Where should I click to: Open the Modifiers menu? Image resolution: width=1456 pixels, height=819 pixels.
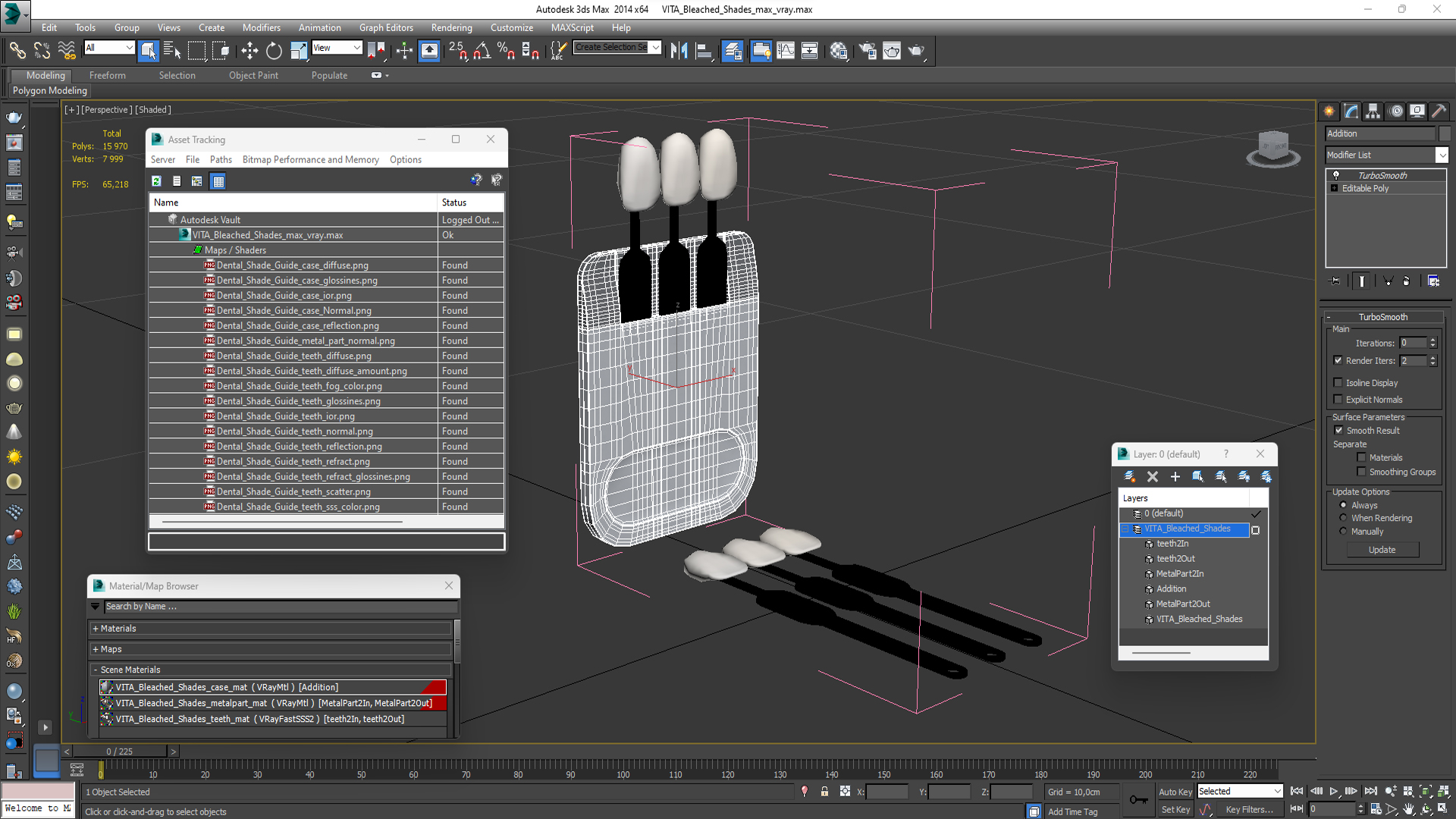(261, 27)
